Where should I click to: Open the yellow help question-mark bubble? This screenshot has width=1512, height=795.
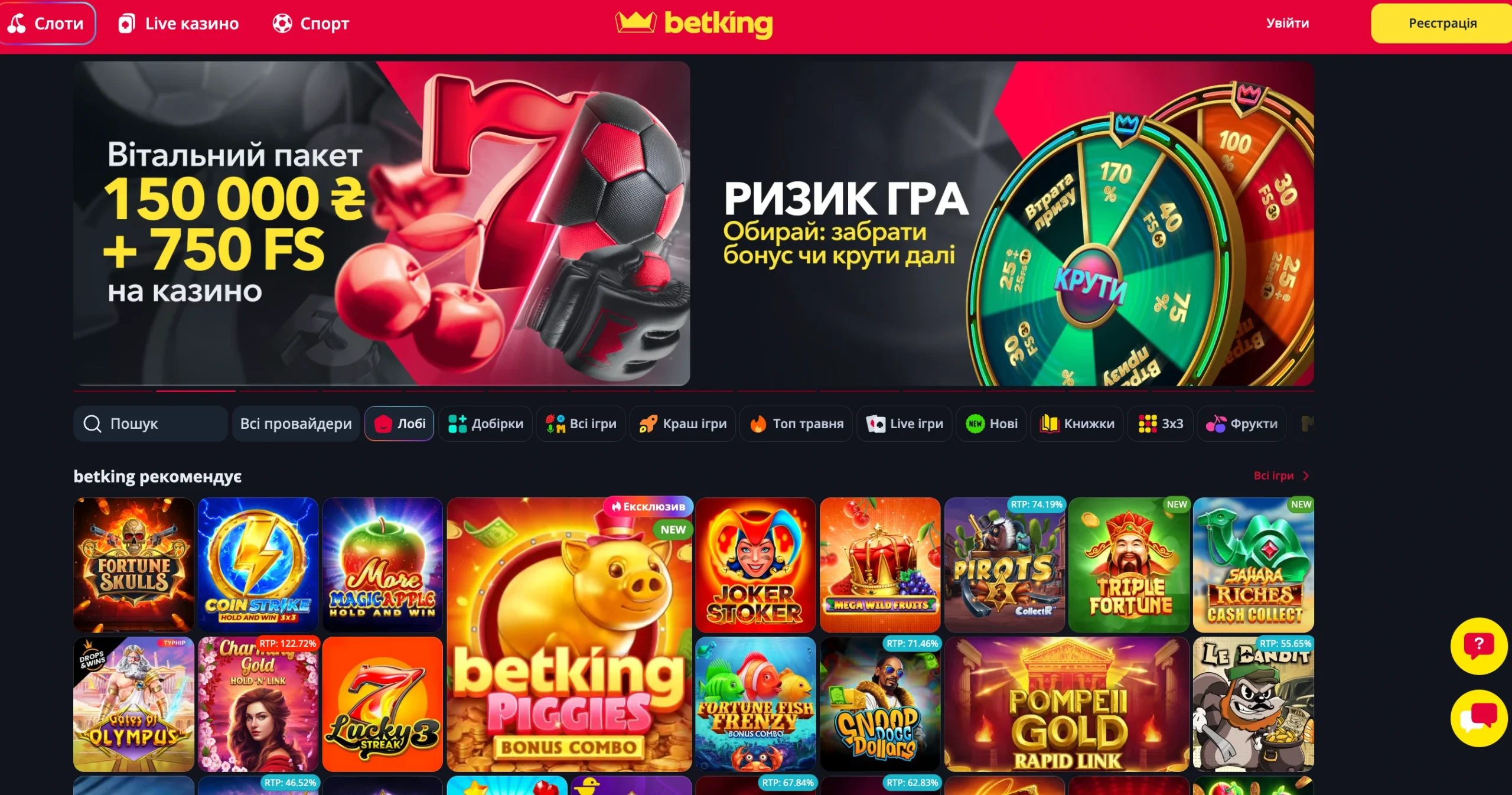tap(1478, 646)
